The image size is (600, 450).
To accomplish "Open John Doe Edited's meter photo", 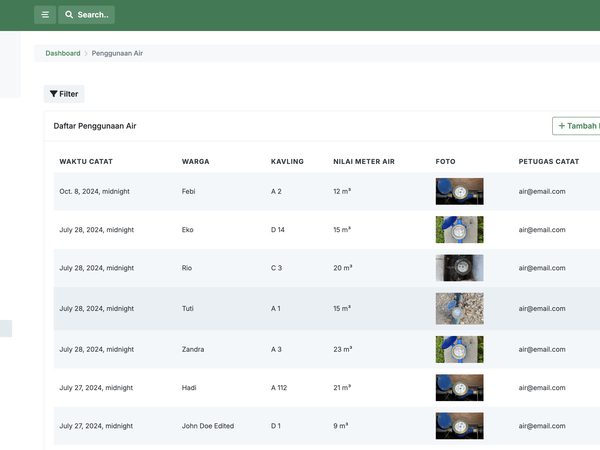I will point(459,426).
